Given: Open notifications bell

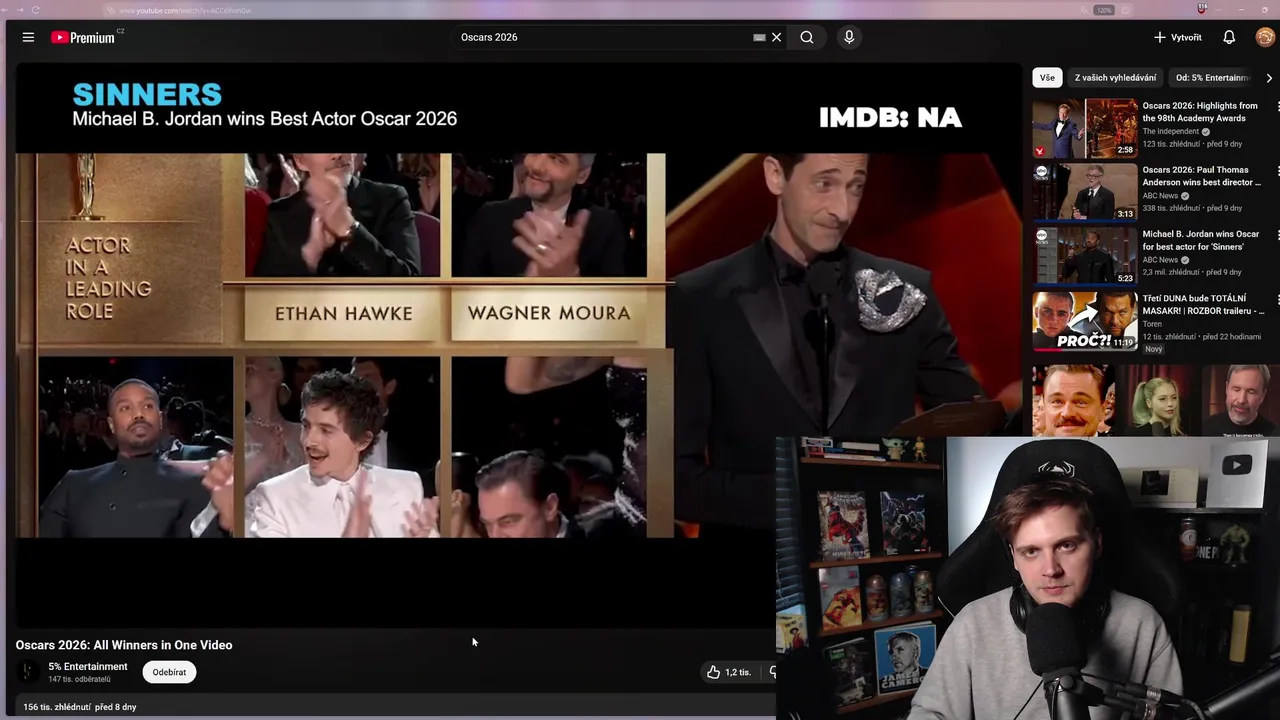Looking at the screenshot, I should point(1229,37).
